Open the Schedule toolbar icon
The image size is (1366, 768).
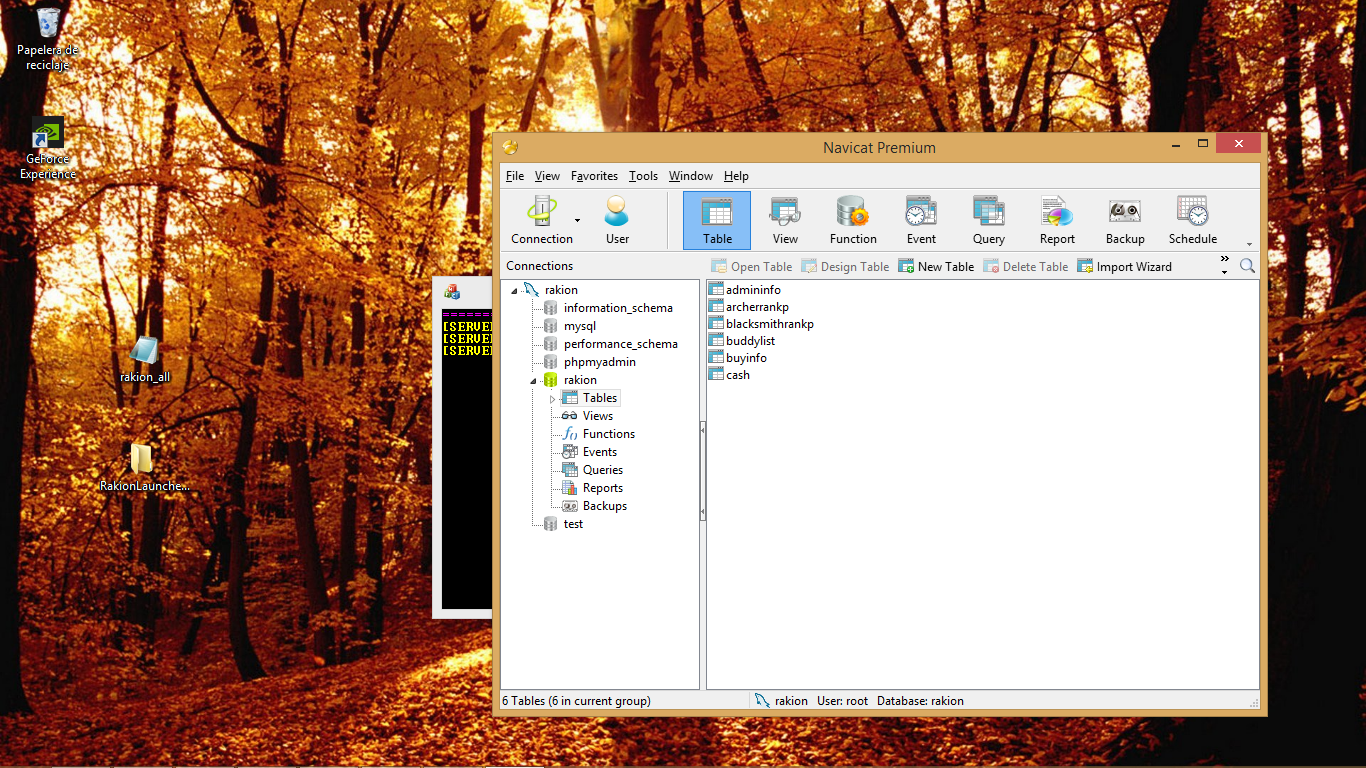pos(1193,220)
